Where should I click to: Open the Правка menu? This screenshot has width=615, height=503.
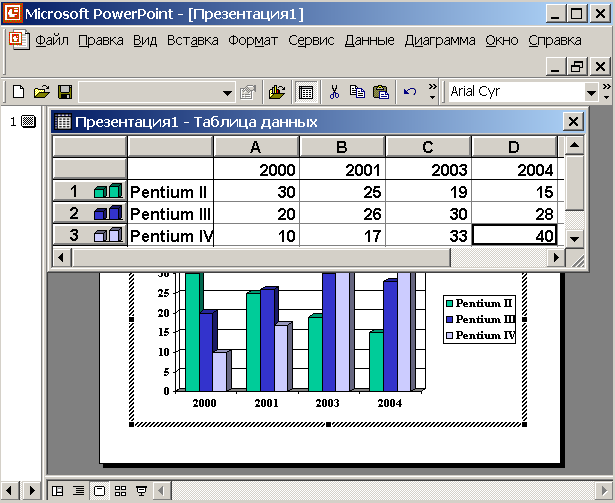(101, 40)
